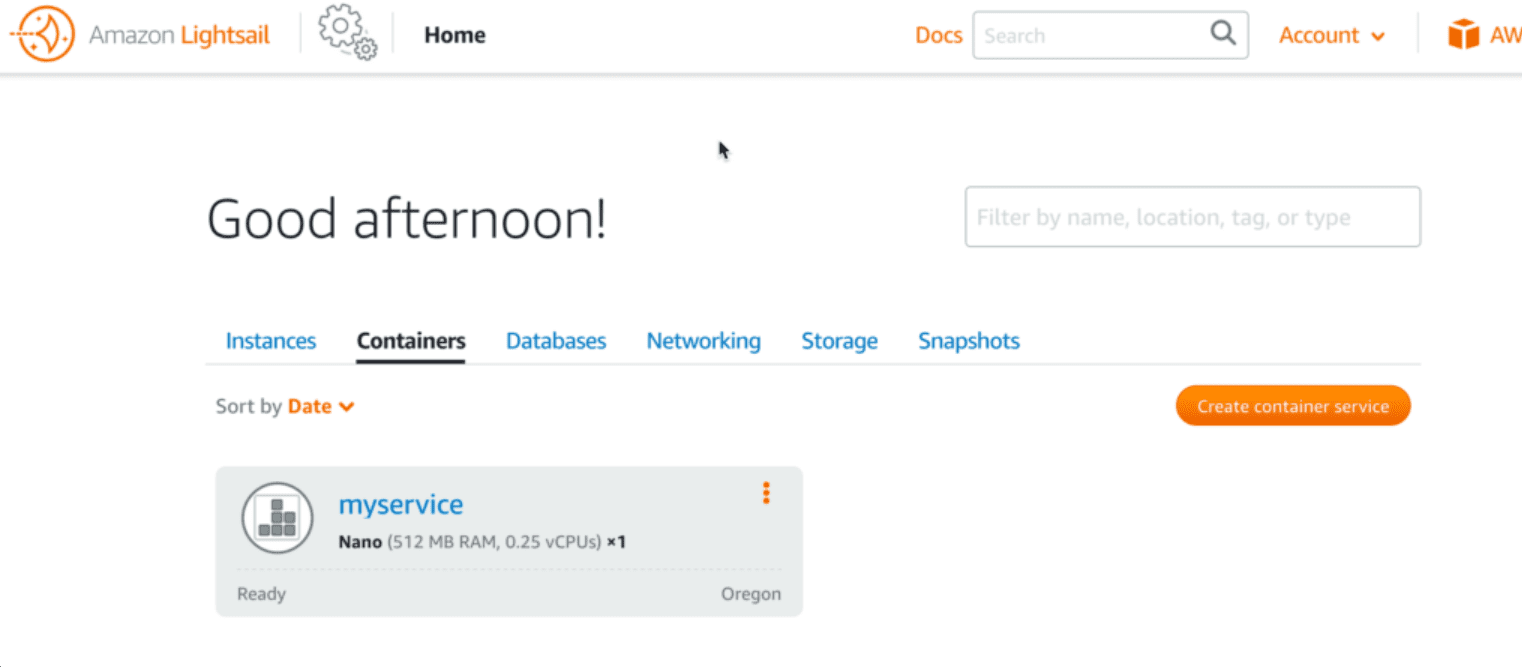Open the Sort by Date dropdown
1522x667 pixels.
pyautogui.click(x=321, y=407)
